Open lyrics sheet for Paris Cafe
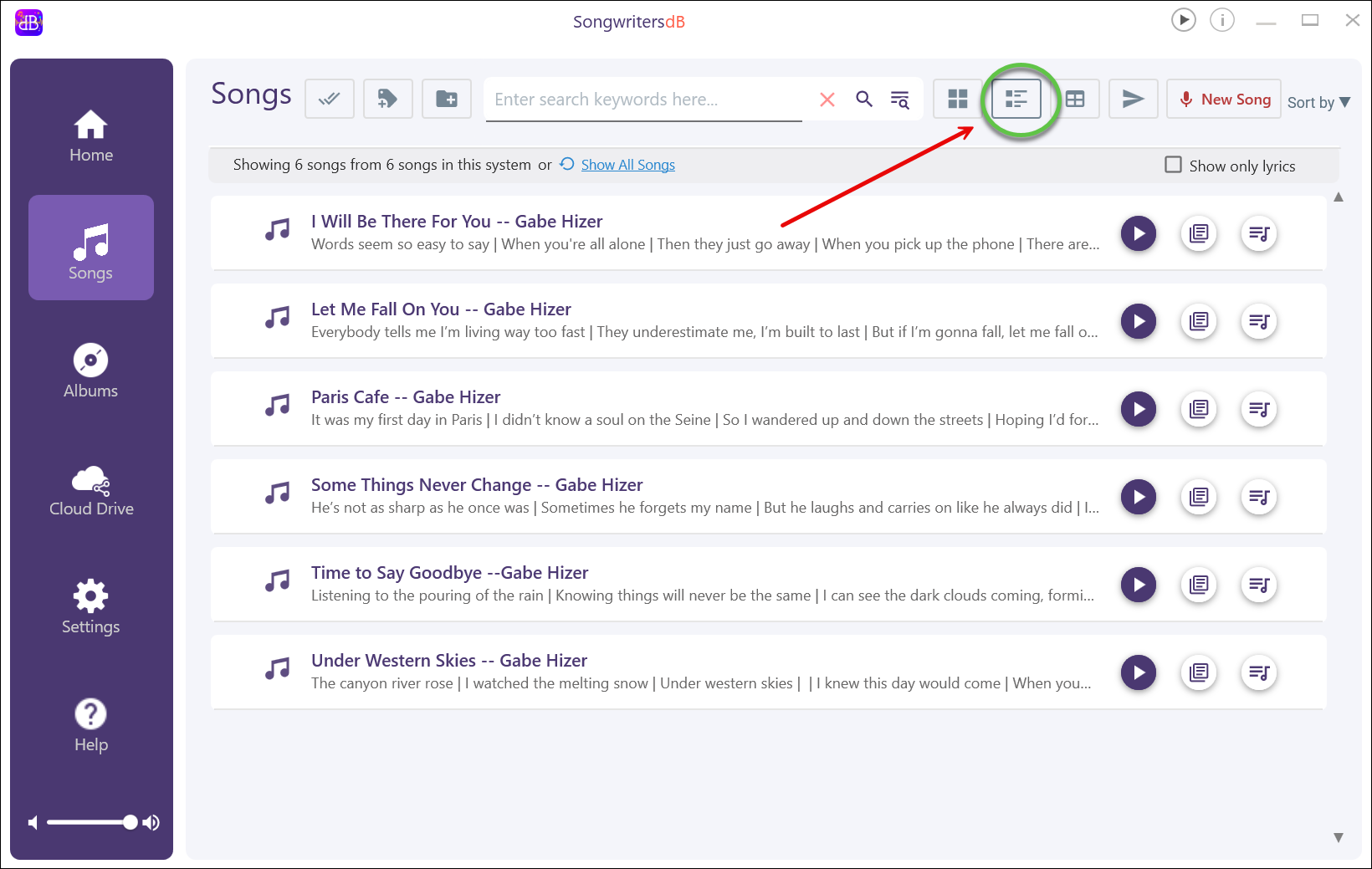 pyautogui.click(x=1199, y=409)
